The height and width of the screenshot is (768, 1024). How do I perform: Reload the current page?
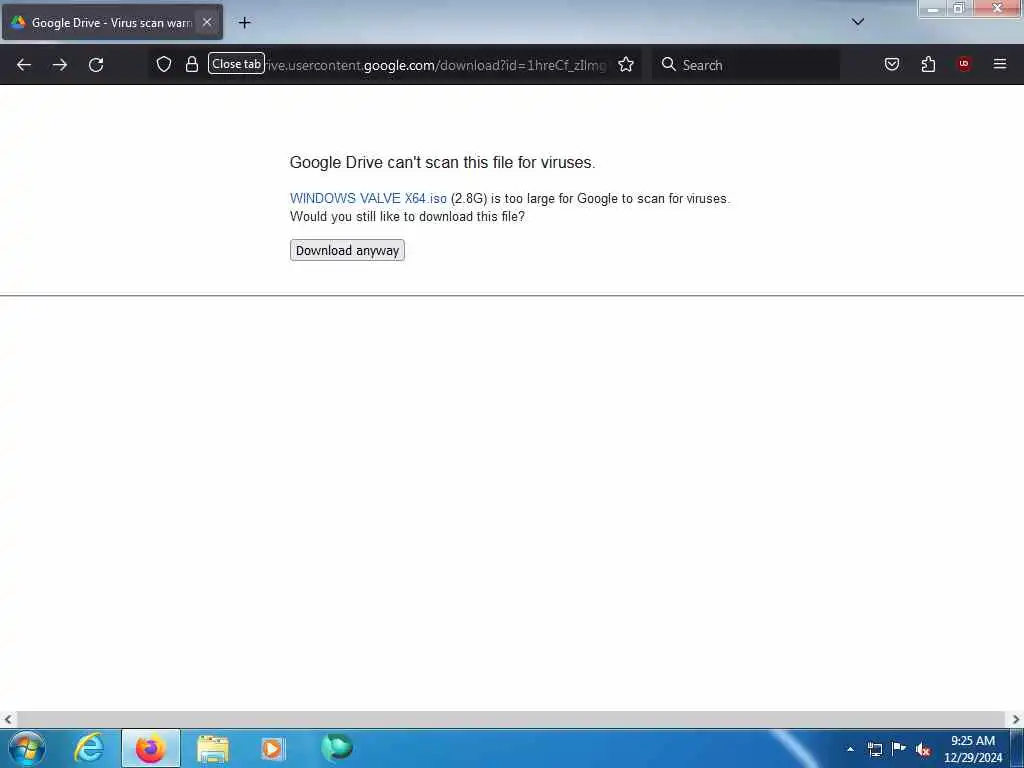pos(96,65)
